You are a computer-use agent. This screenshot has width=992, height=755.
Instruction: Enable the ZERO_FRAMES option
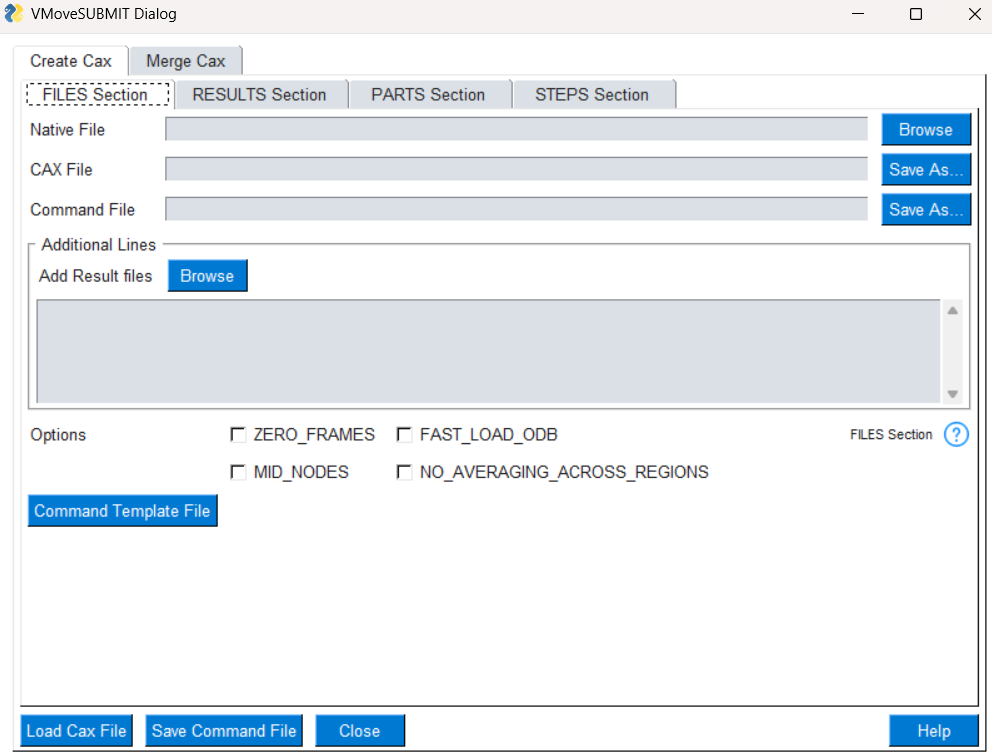click(x=238, y=434)
